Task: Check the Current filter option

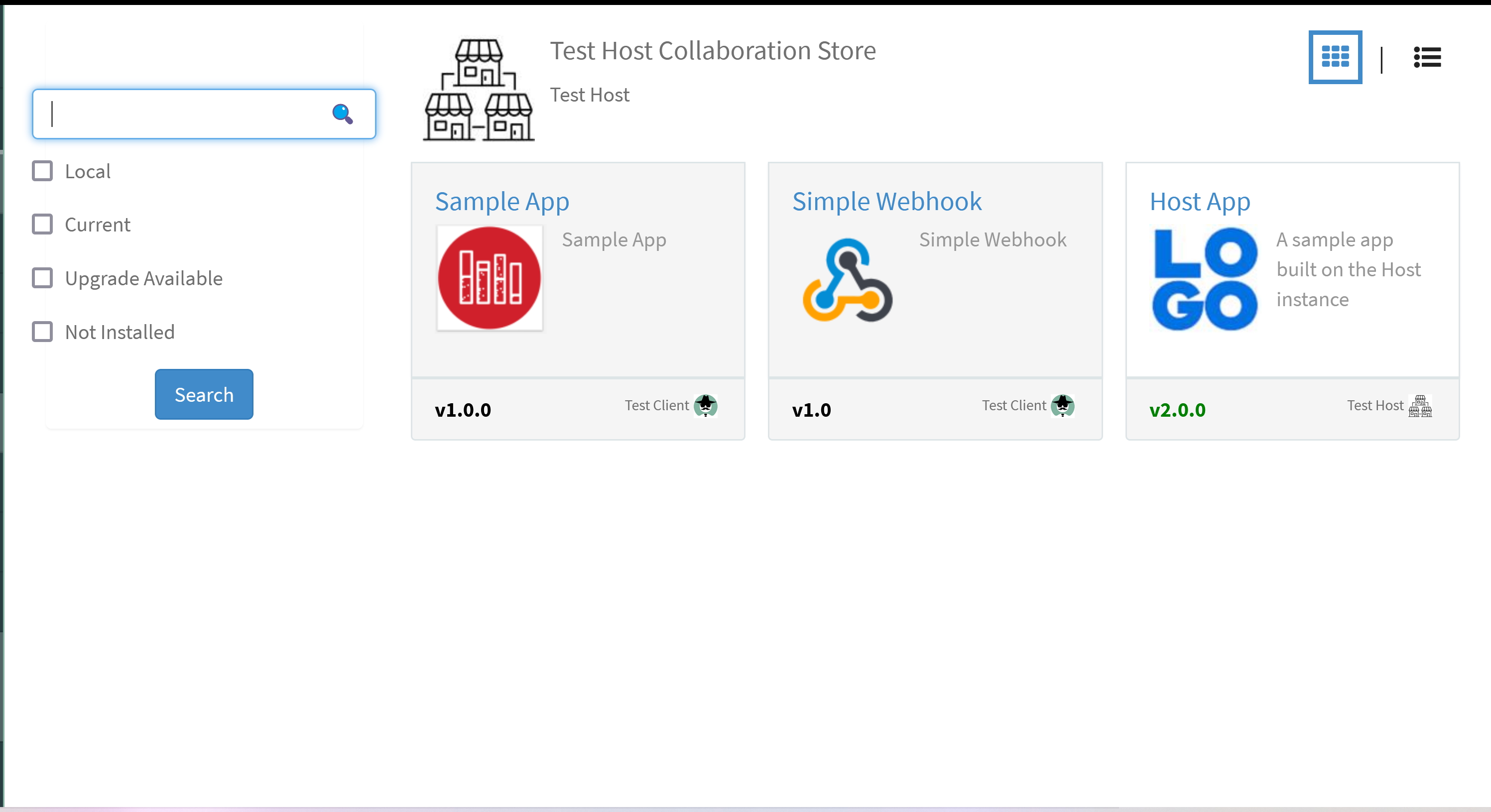Action: [42, 224]
